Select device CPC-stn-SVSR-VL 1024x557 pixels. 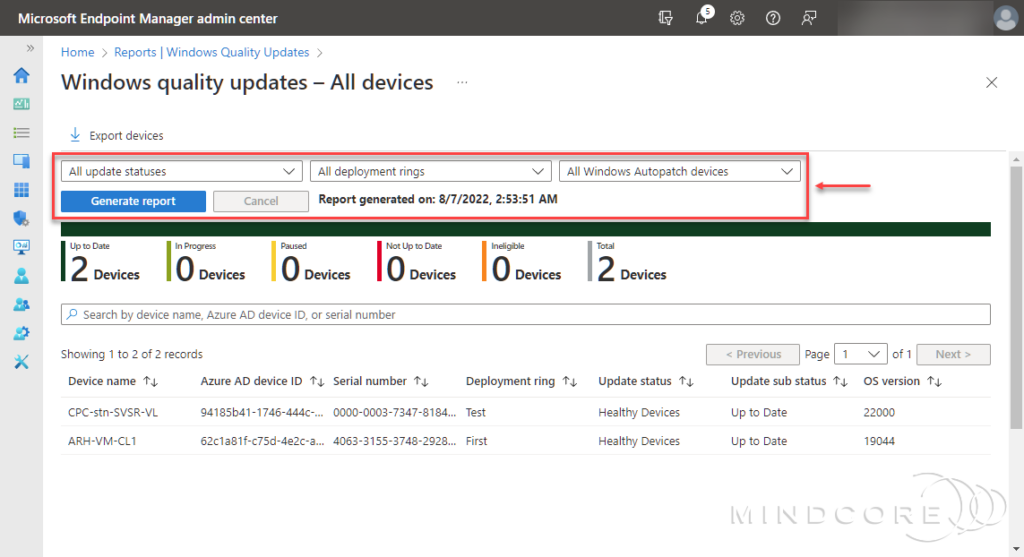113,412
